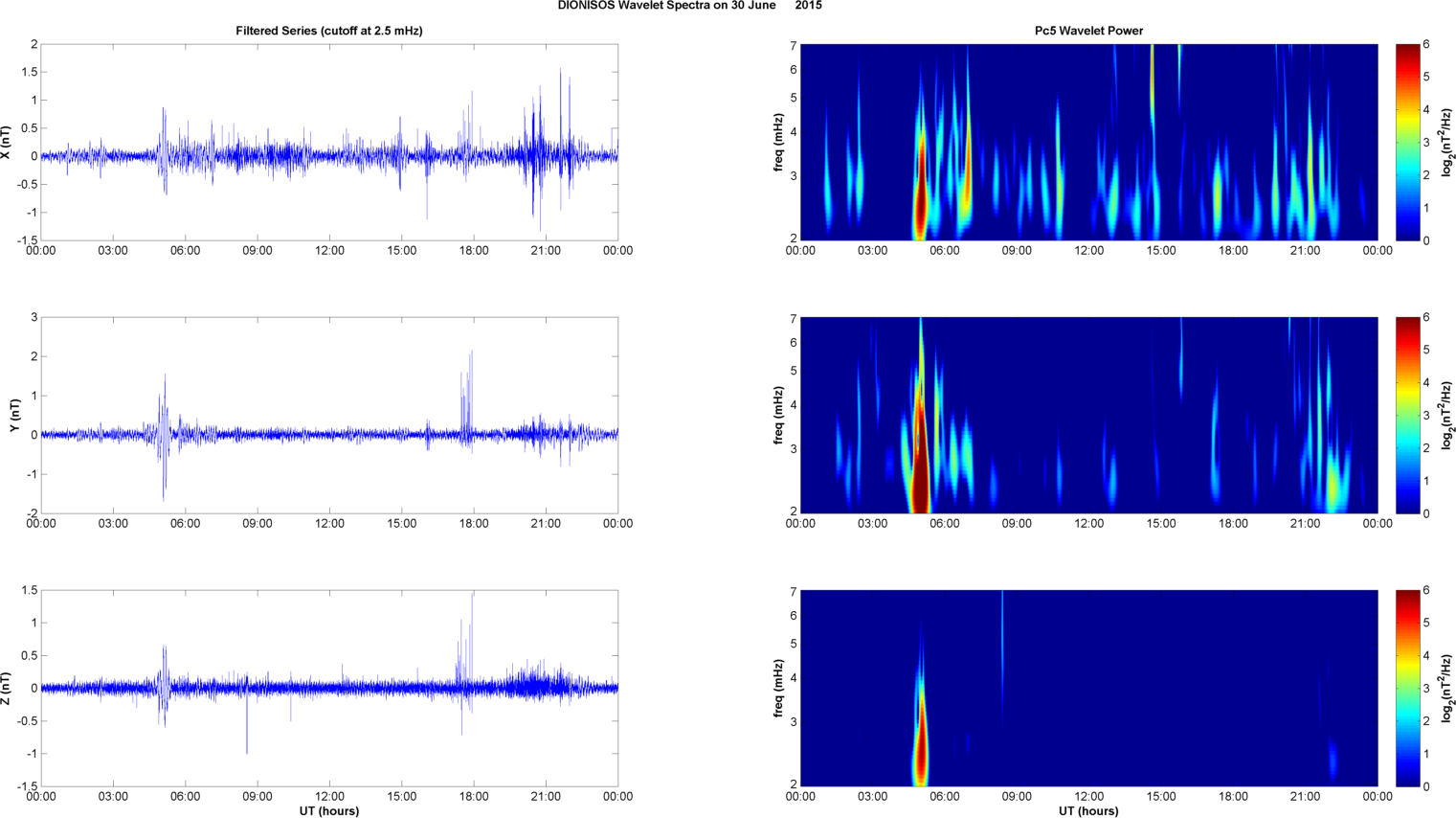Click 'UT (hours)' label under bottom spectrogram

pos(1088,811)
